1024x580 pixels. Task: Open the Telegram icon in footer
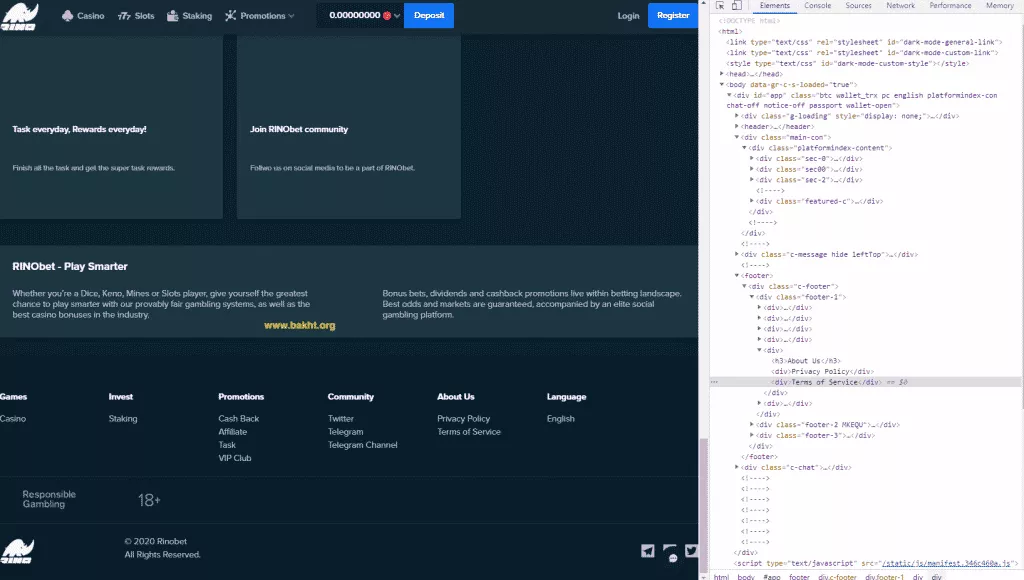[x=648, y=551]
